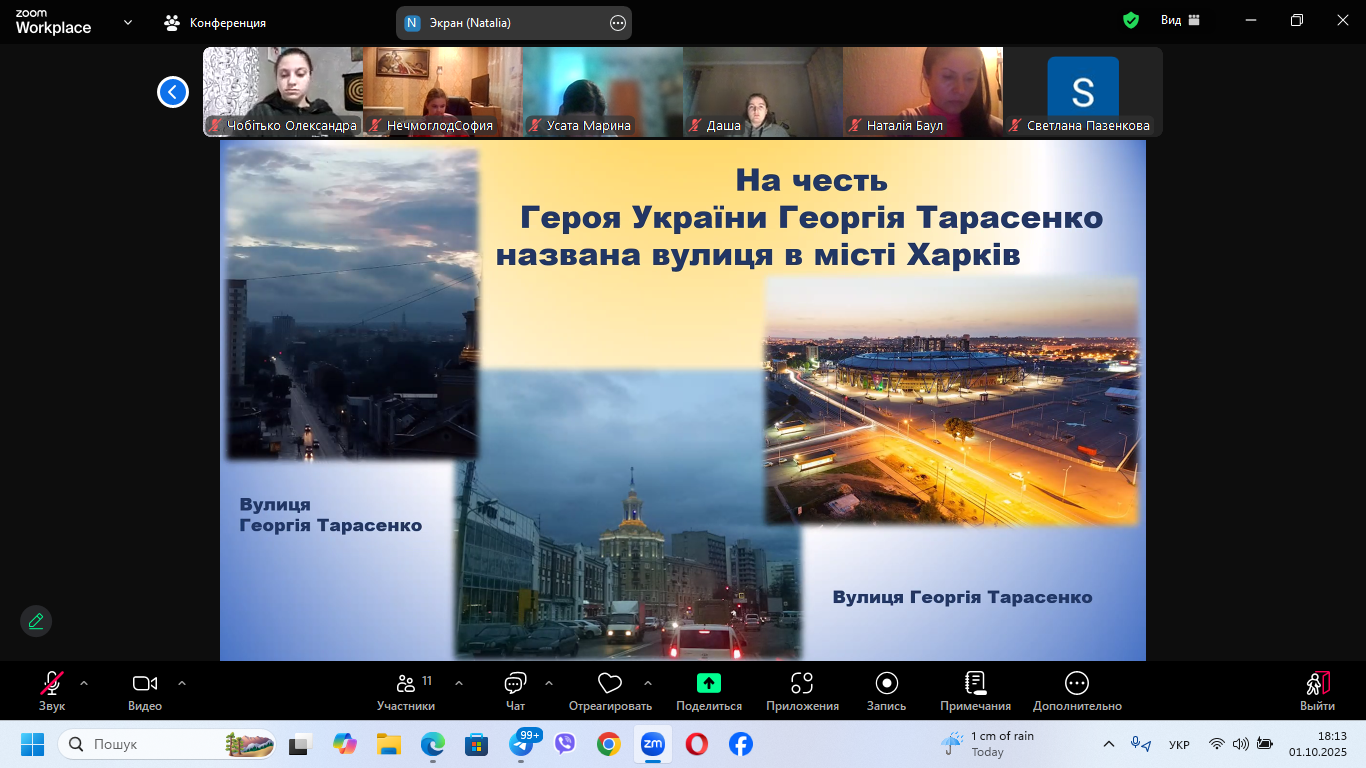Click the green Share screen (Поделиться) icon

tap(708, 684)
